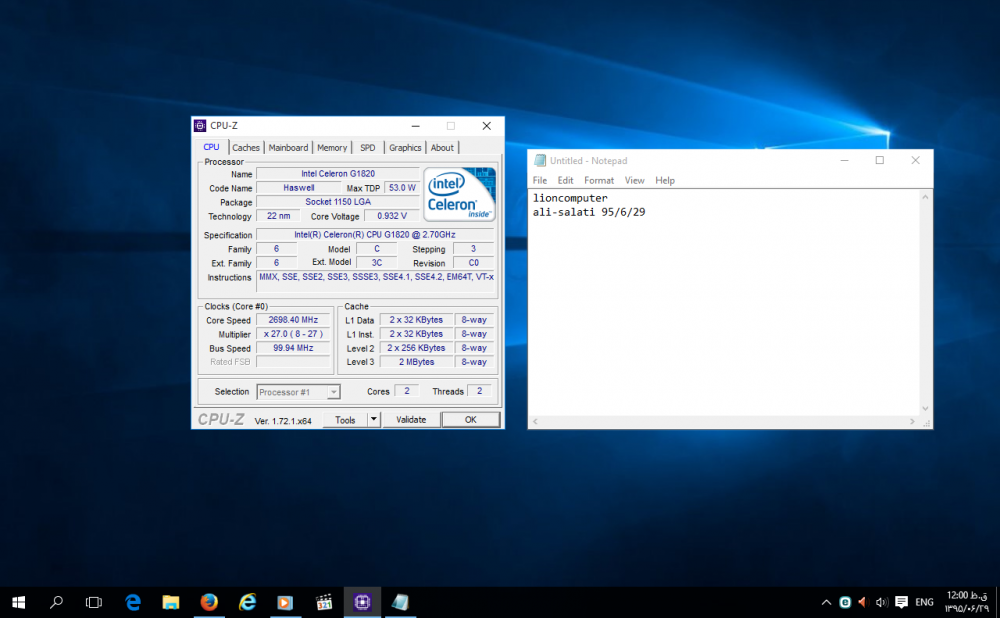The image size is (1000, 618).
Task: Show hidden system tray icons
Action: pos(826,602)
